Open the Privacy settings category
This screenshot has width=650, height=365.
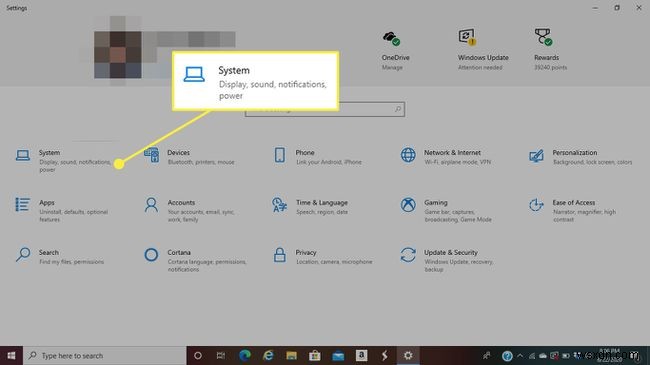tap(323, 256)
